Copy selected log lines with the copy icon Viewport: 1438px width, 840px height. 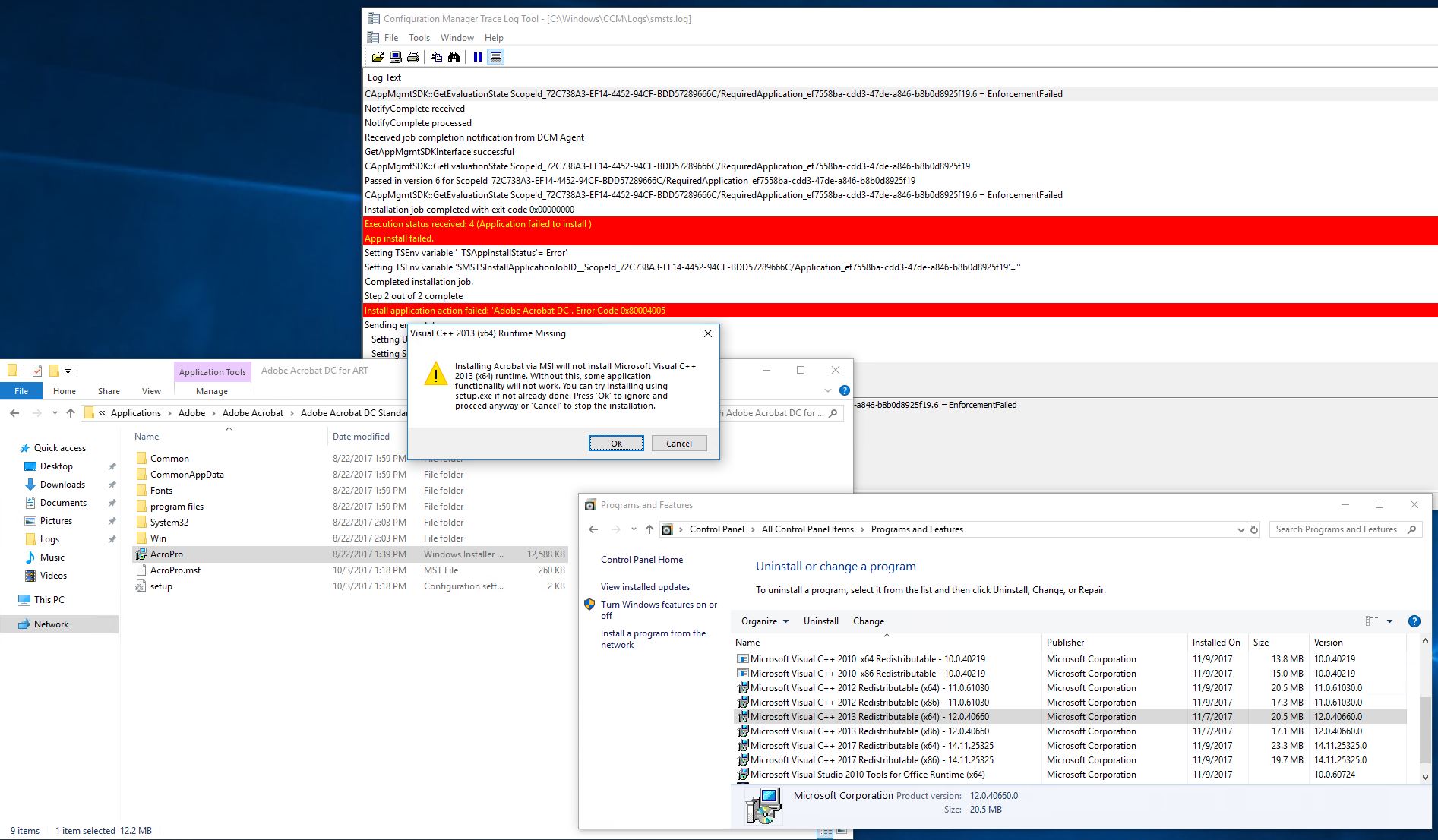coord(435,56)
